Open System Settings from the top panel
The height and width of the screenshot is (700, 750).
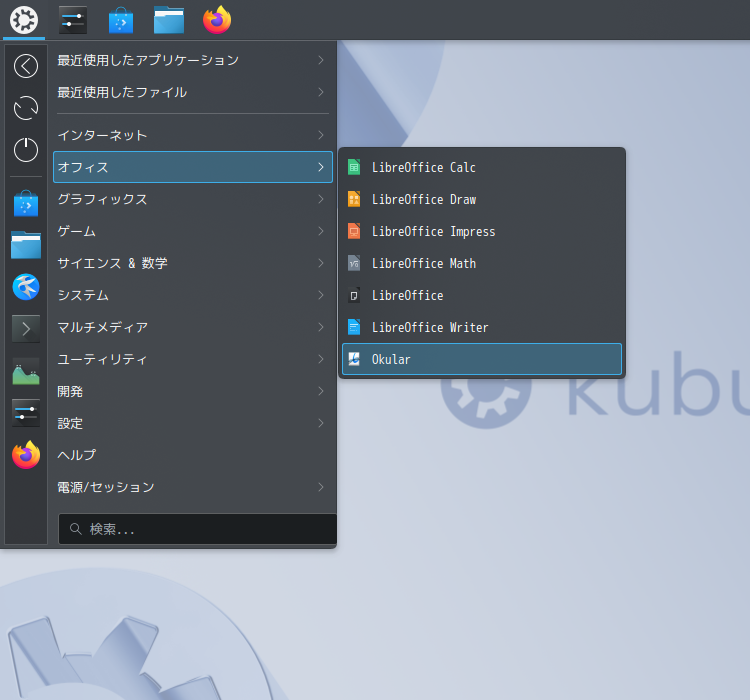(73, 20)
